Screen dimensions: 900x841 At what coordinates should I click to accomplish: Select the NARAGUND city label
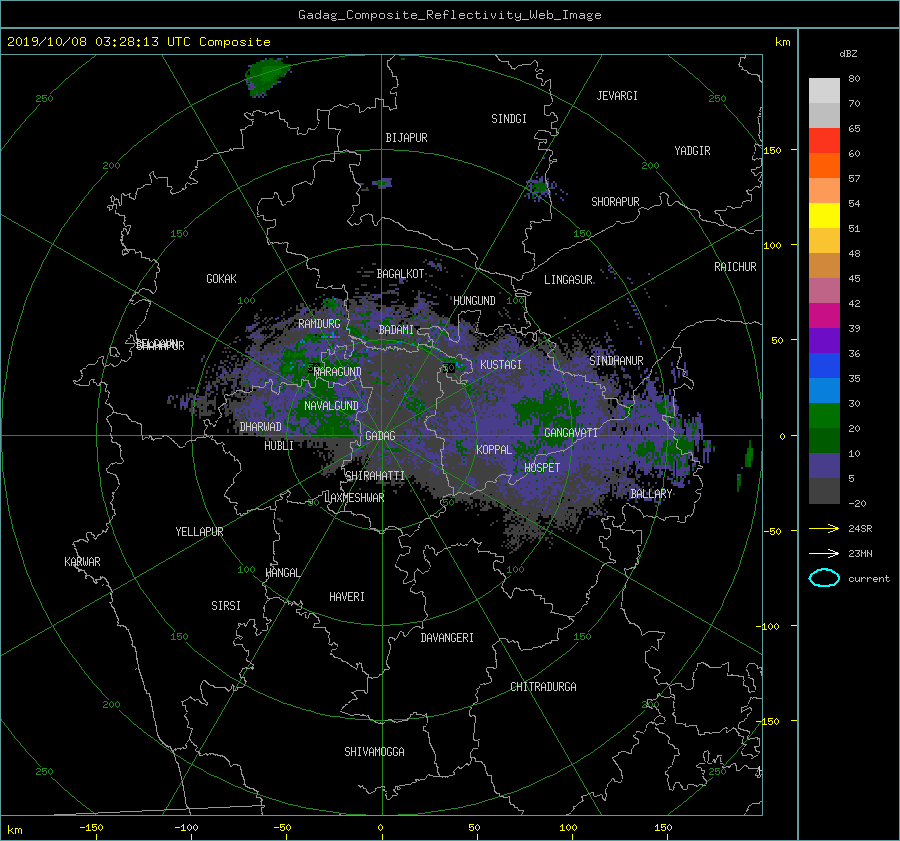[x=338, y=372]
